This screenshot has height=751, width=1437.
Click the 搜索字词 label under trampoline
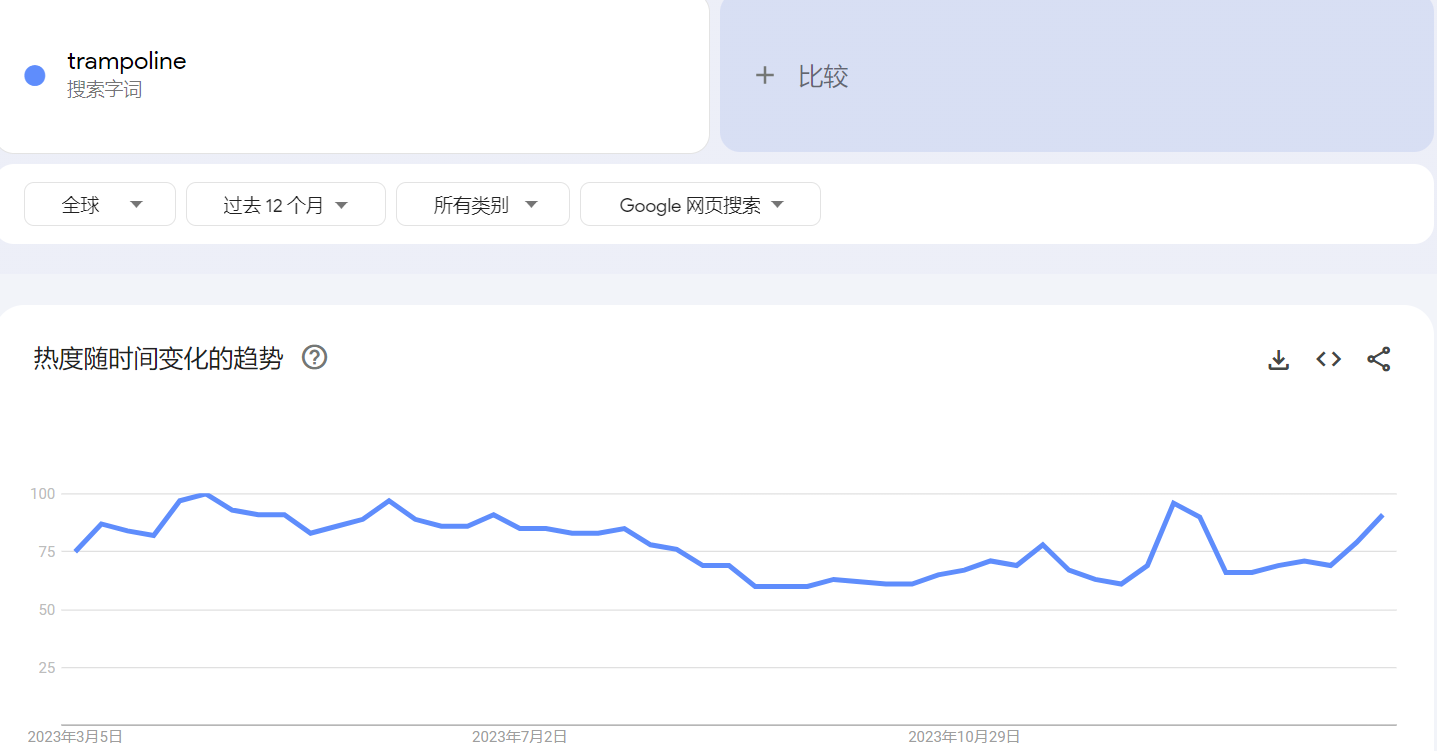[104, 90]
